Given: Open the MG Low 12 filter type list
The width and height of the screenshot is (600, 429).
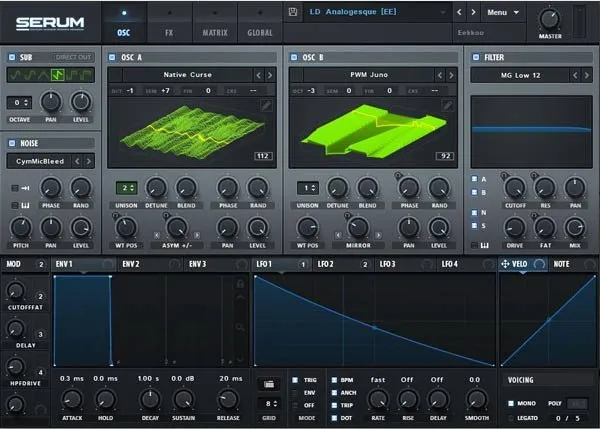Looking at the screenshot, I should [520, 75].
